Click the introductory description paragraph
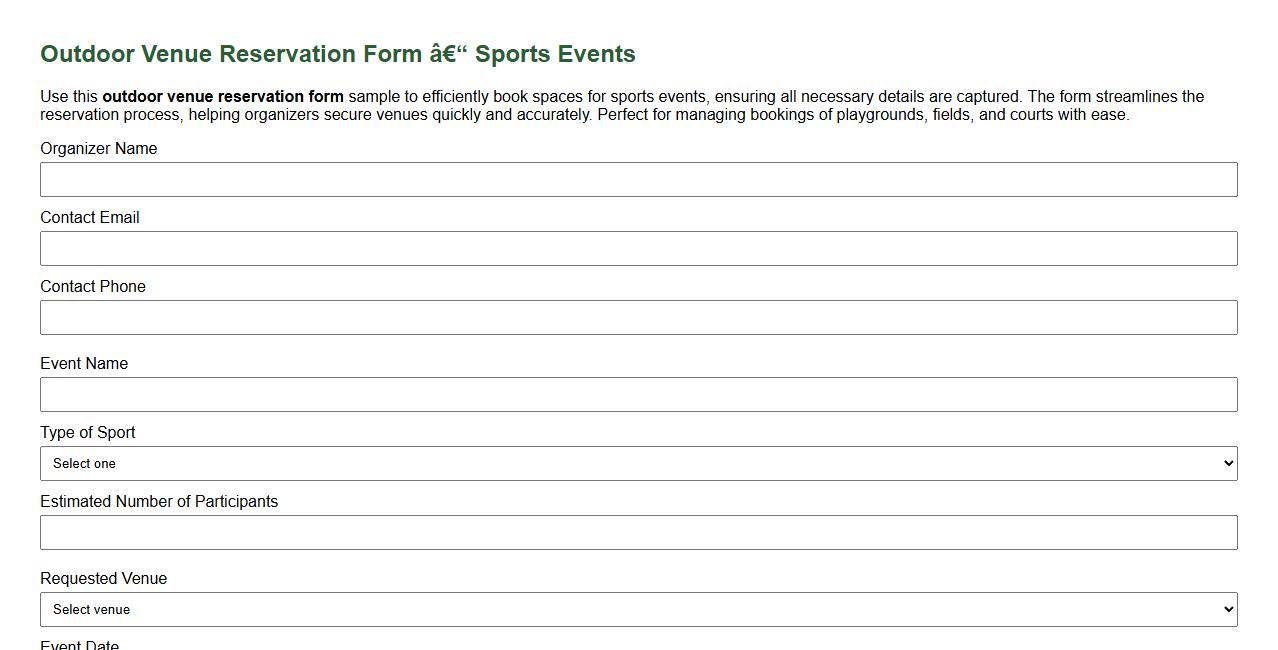 [620, 105]
